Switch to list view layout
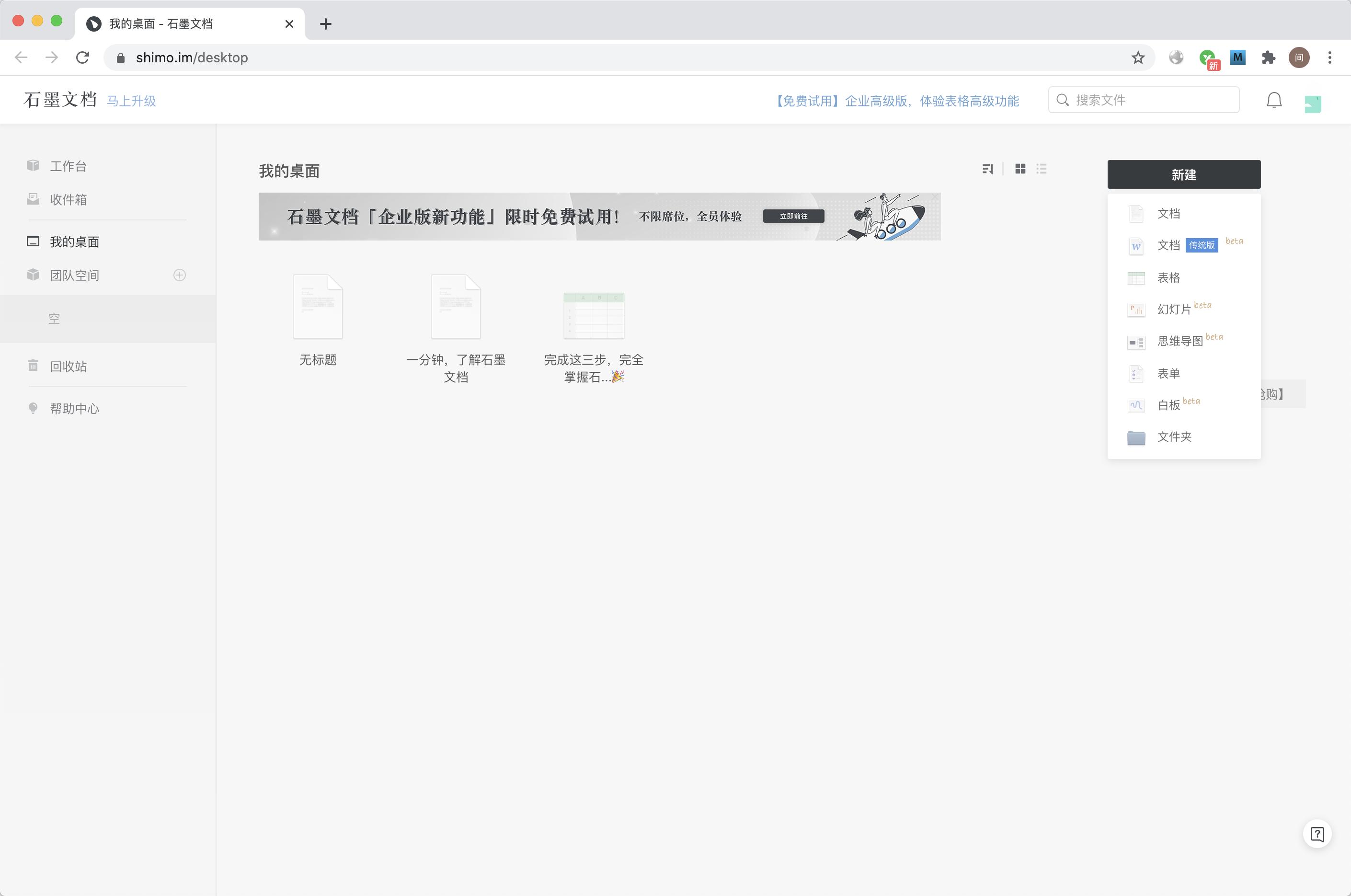The height and width of the screenshot is (896, 1351). coord(1042,169)
